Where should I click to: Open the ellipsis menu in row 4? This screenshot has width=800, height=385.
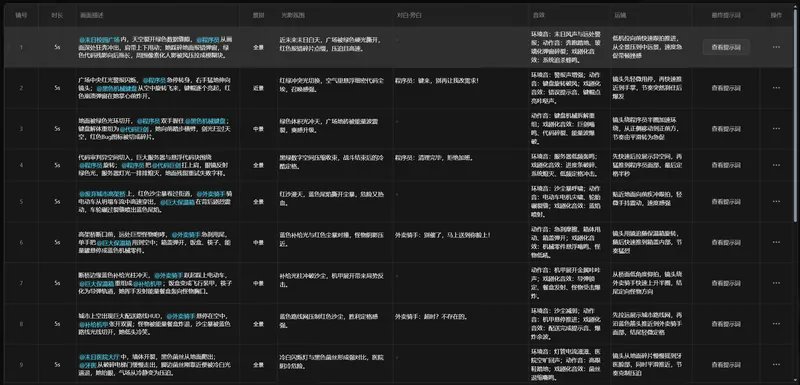tap(776, 165)
